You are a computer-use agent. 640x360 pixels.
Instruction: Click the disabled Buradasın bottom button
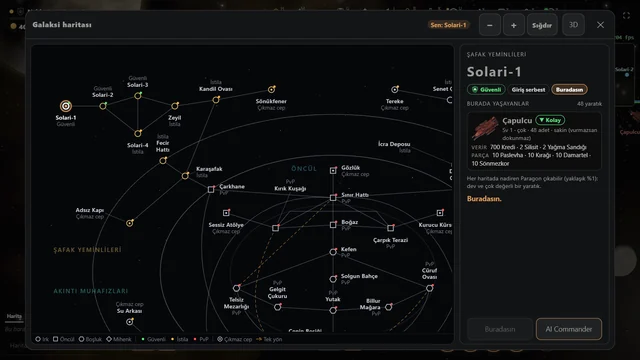pos(500,329)
